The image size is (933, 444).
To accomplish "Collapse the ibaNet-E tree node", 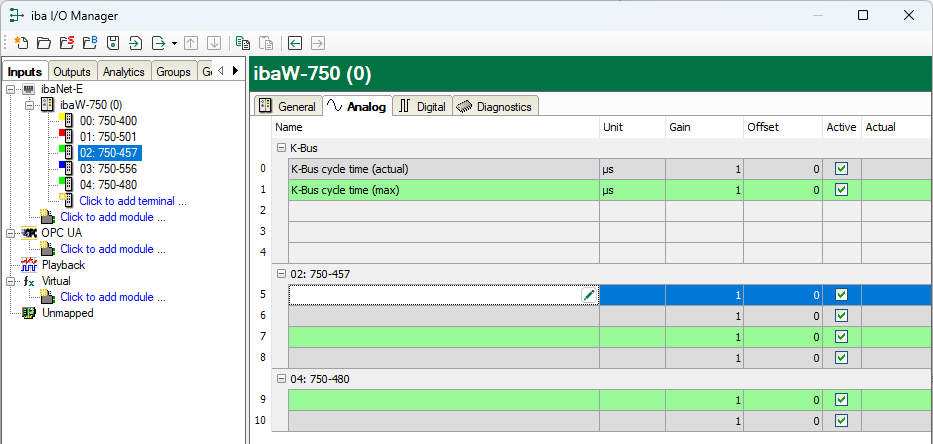I will click(x=11, y=89).
